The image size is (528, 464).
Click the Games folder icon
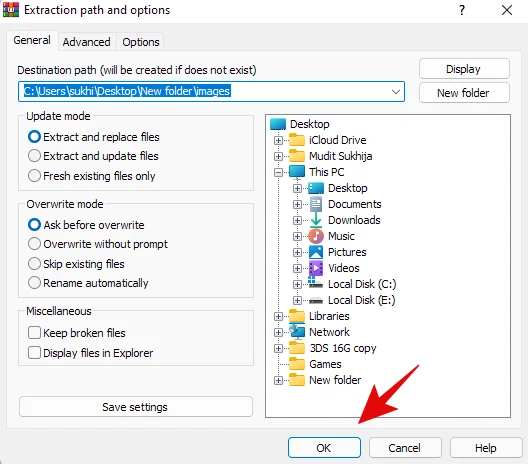[297, 364]
